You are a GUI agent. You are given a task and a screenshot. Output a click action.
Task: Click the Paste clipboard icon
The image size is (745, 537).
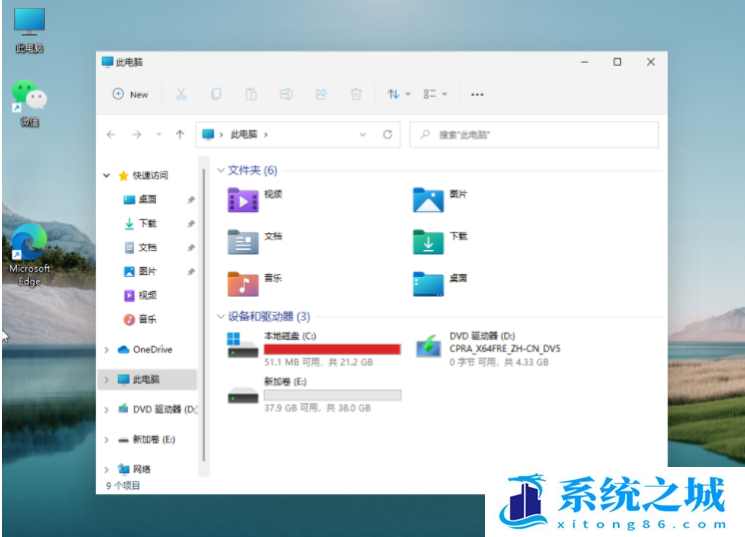click(x=251, y=94)
